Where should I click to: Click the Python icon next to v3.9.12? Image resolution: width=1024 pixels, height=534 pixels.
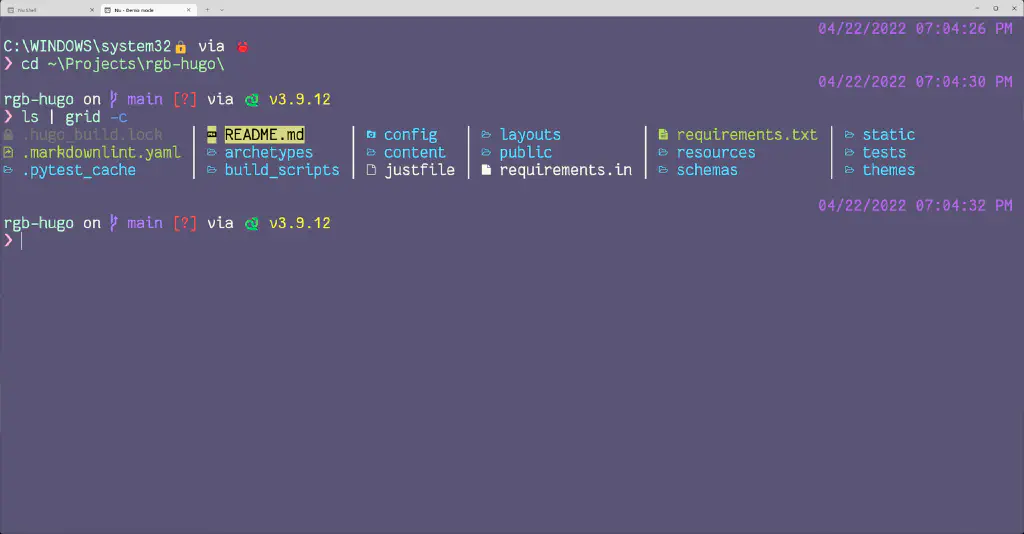point(252,99)
